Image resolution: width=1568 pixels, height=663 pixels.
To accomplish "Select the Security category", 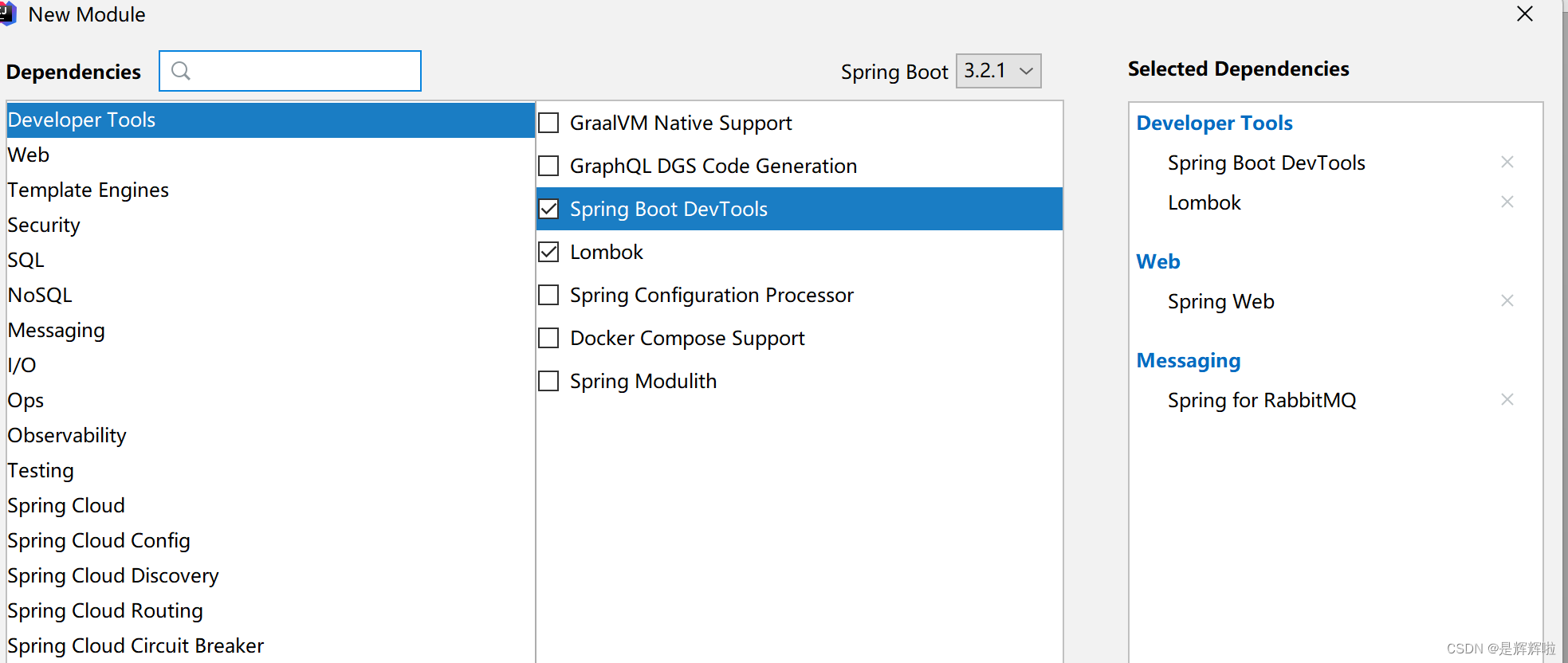I will pos(270,225).
